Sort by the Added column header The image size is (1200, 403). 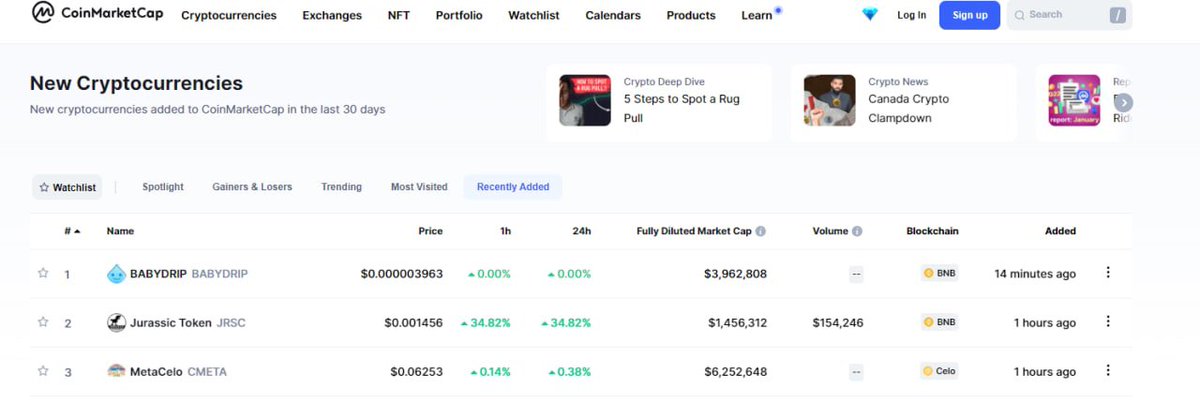[1061, 231]
